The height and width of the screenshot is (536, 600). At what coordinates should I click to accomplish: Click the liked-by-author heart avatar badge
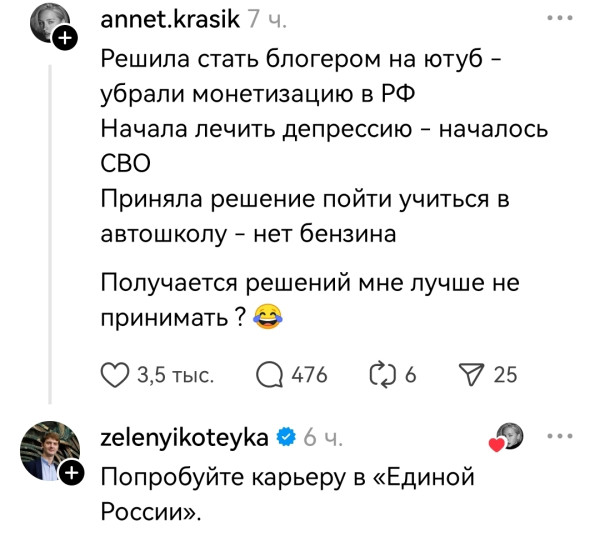point(506,437)
